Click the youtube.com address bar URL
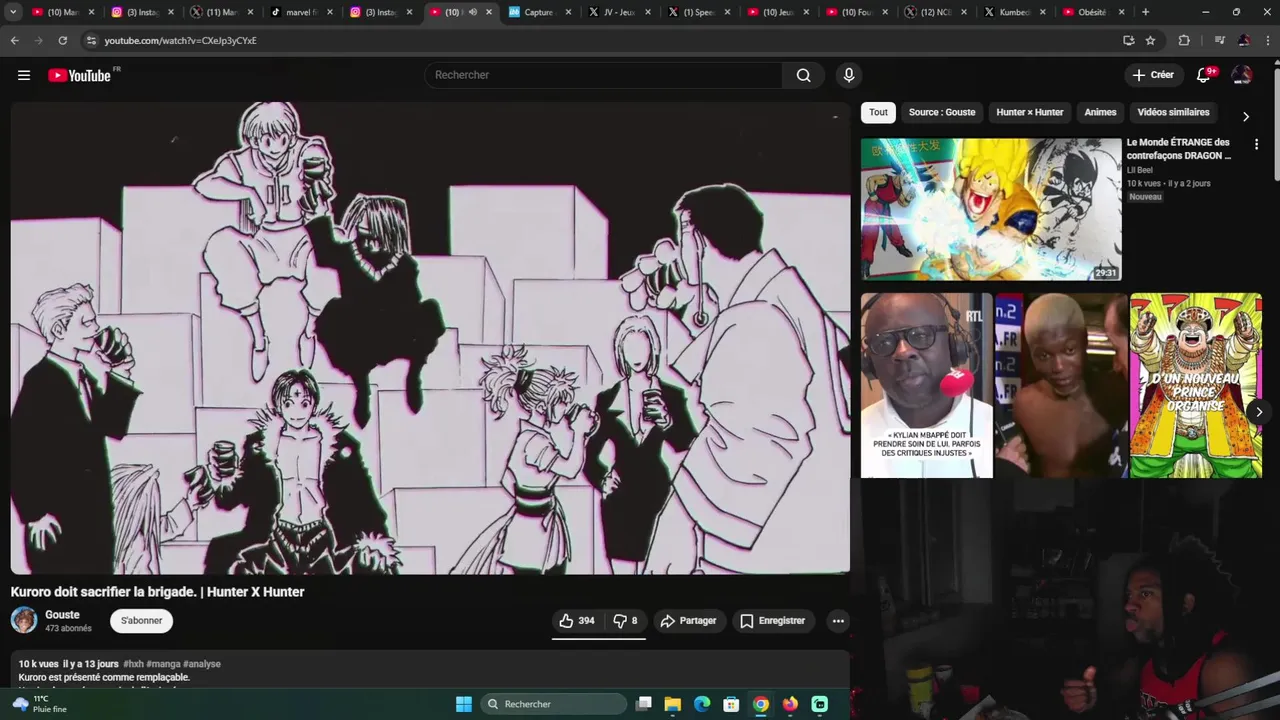The width and height of the screenshot is (1280, 720). click(x=180, y=41)
